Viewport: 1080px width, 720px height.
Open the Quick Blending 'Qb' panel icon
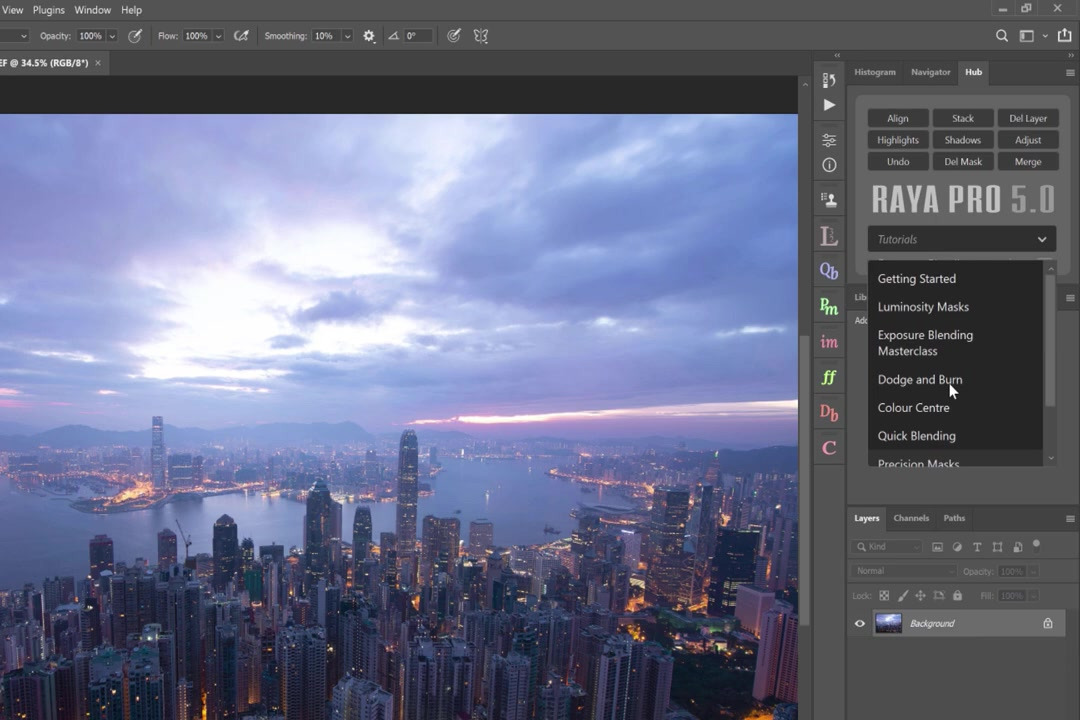coord(829,271)
